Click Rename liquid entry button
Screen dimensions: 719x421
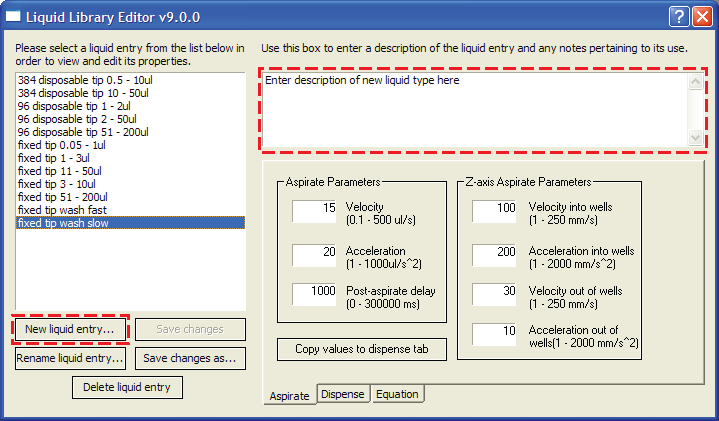(x=70, y=357)
